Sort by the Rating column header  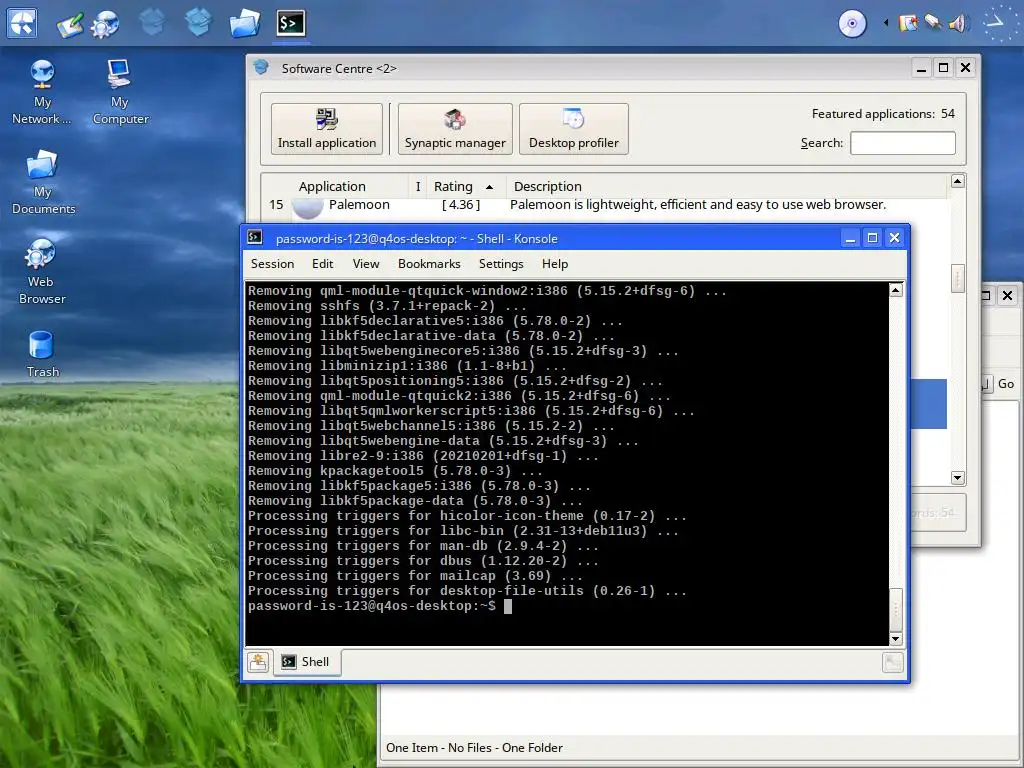[x=463, y=186]
